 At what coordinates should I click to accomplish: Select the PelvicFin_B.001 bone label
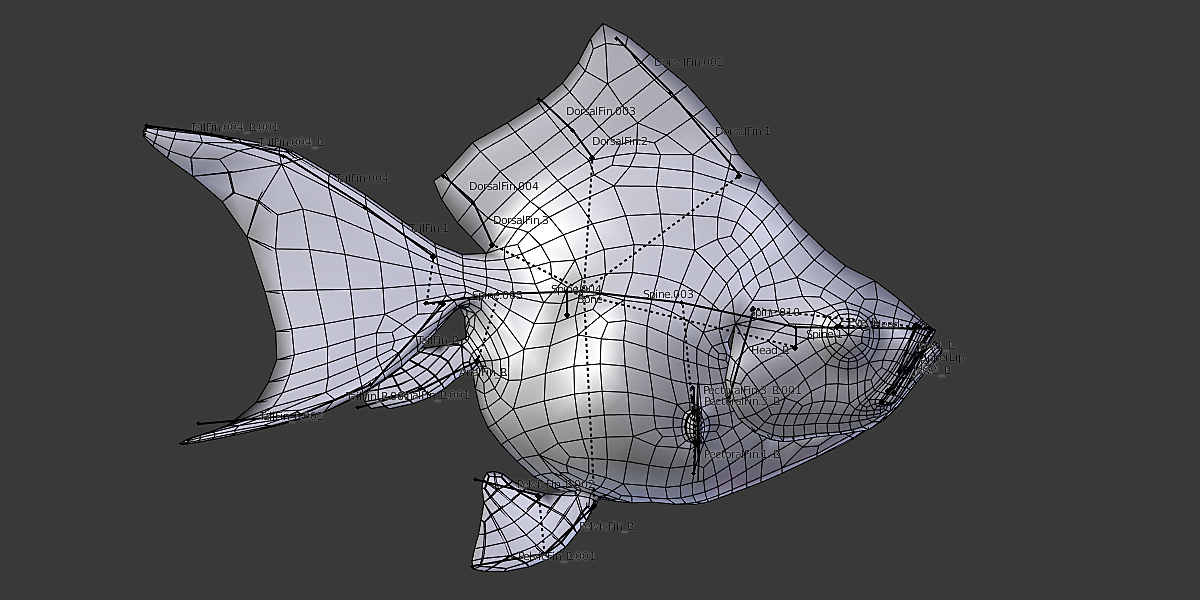556,556
